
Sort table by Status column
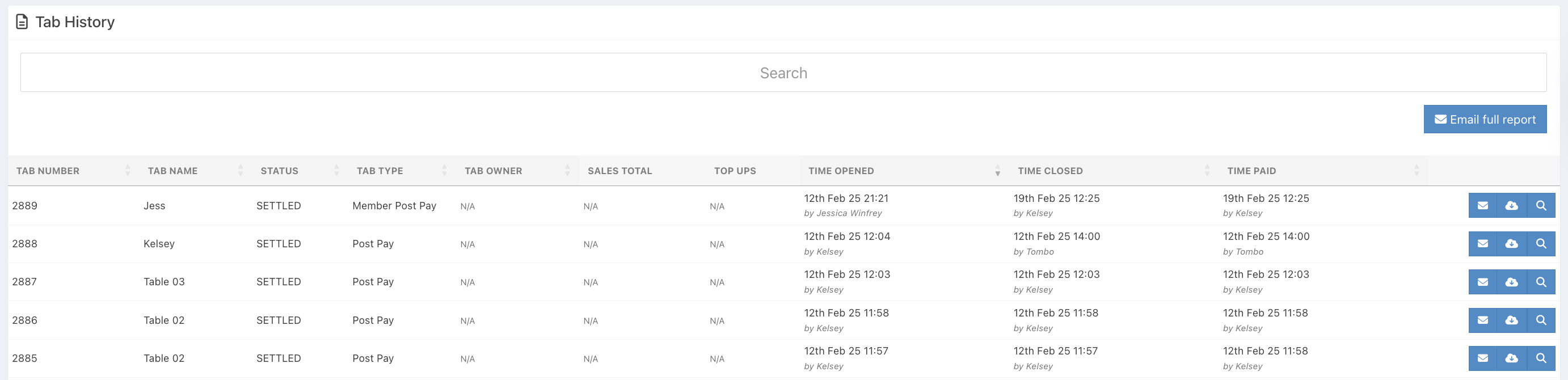[x=279, y=171]
